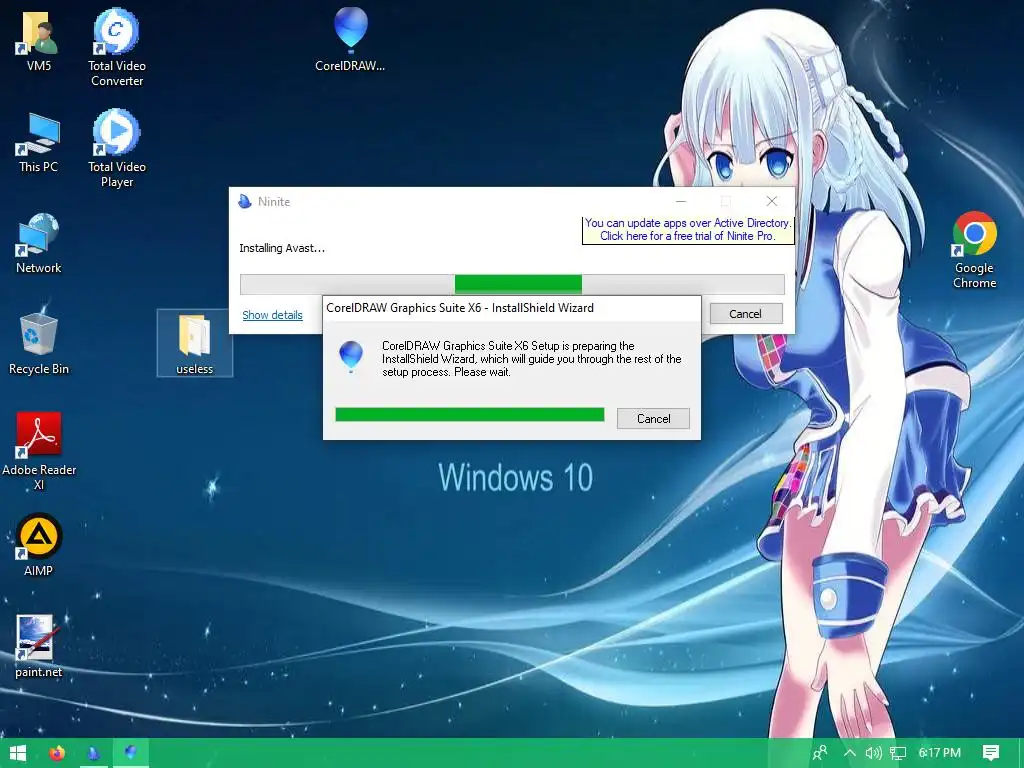The height and width of the screenshot is (768, 1024).
Task: Open Google Chrome desktop shortcut
Action: click(974, 249)
